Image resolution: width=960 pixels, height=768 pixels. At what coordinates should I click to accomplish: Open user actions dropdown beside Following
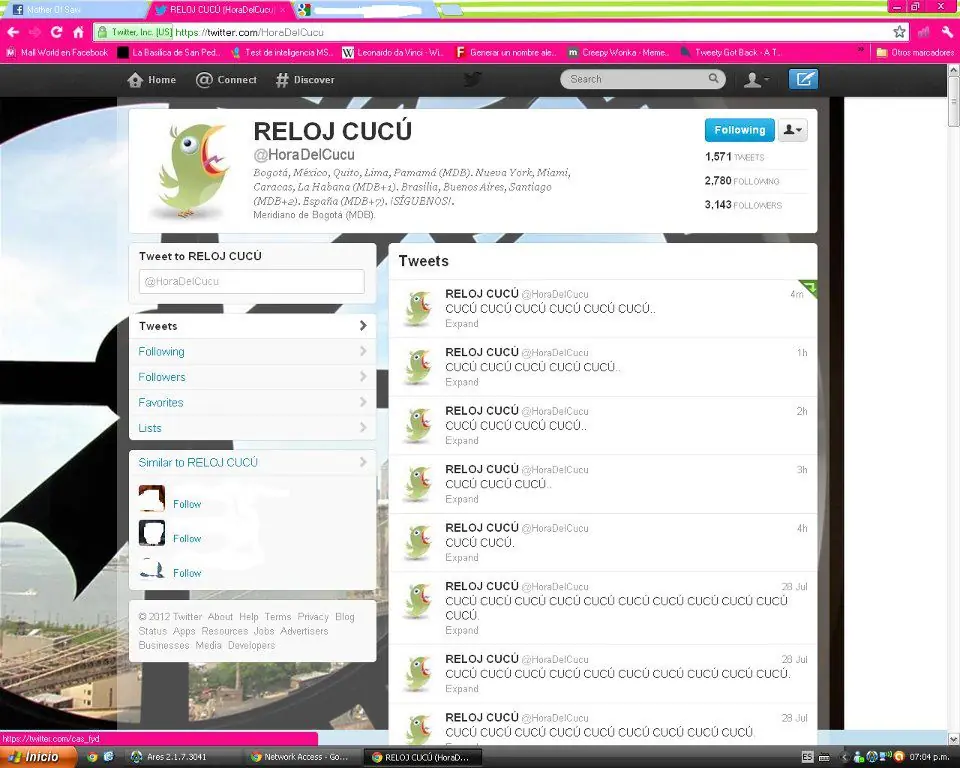[793, 130]
